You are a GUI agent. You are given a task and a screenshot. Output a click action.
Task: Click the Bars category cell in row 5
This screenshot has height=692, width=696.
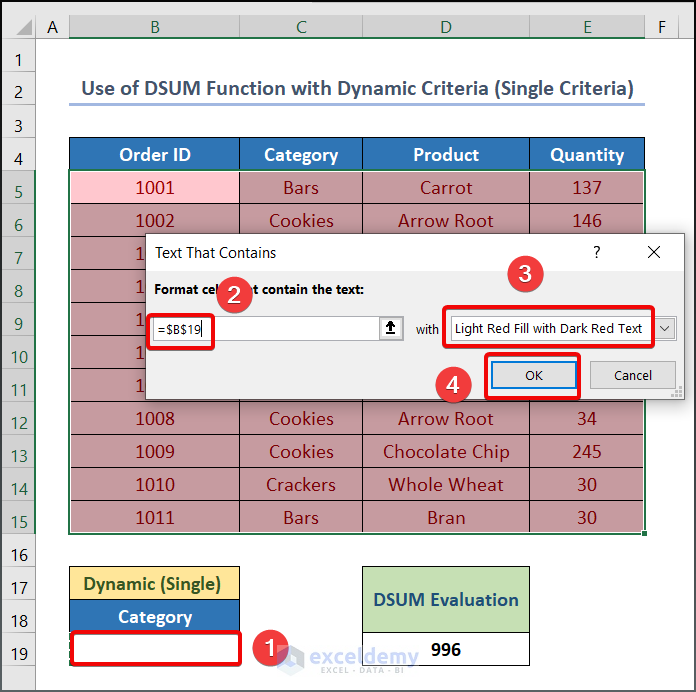[x=301, y=188]
